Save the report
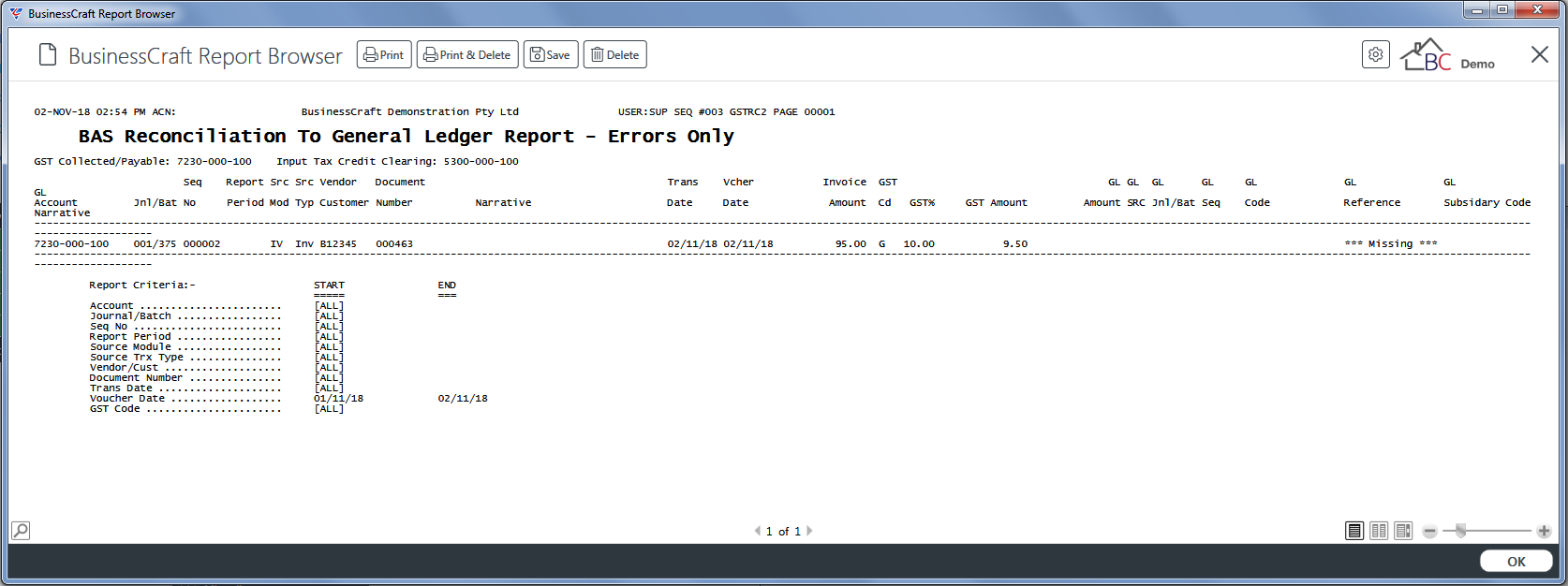The width and height of the screenshot is (1568, 586). (551, 55)
